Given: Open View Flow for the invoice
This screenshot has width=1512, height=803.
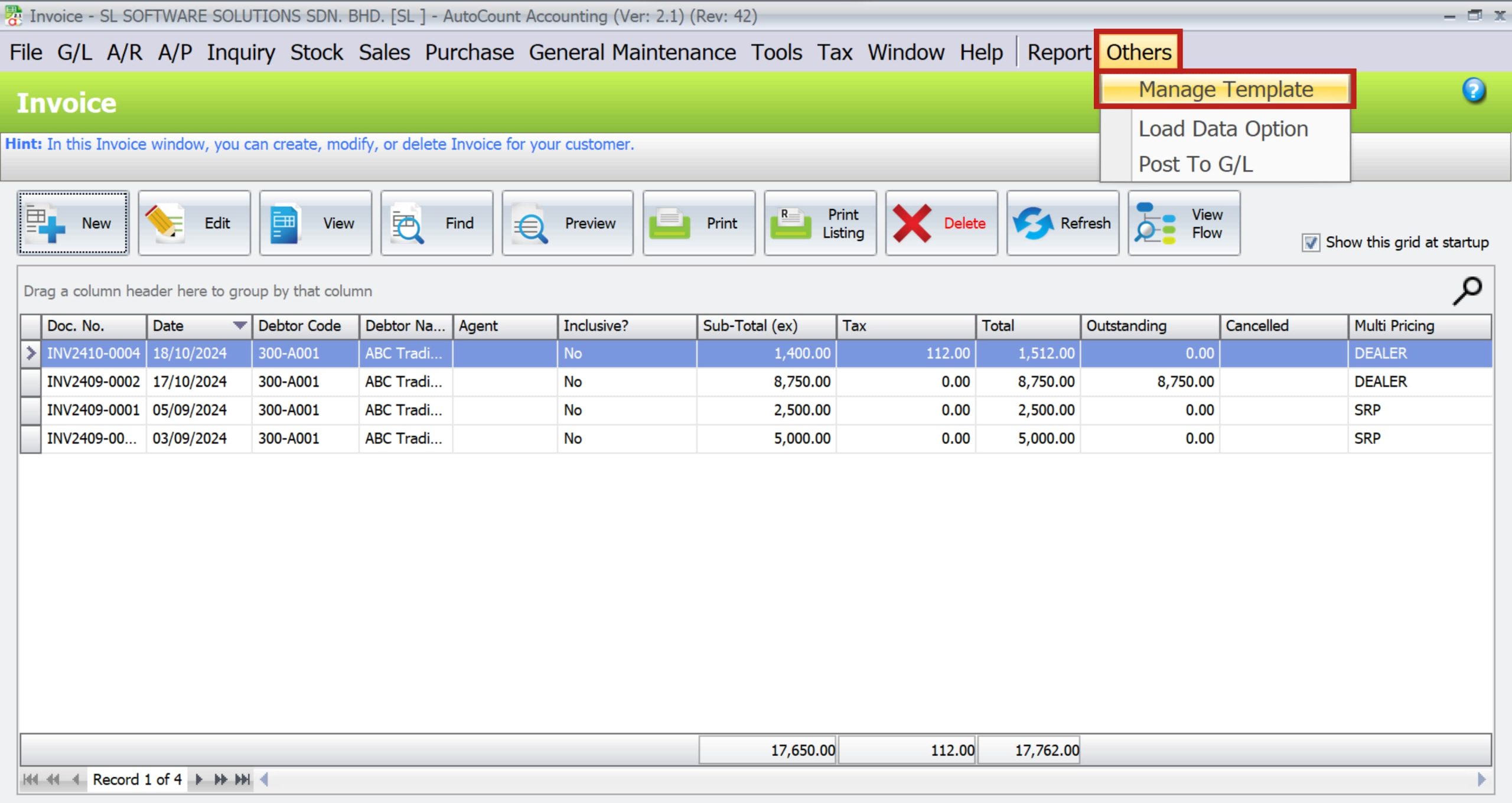Looking at the screenshot, I should point(1183,223).
